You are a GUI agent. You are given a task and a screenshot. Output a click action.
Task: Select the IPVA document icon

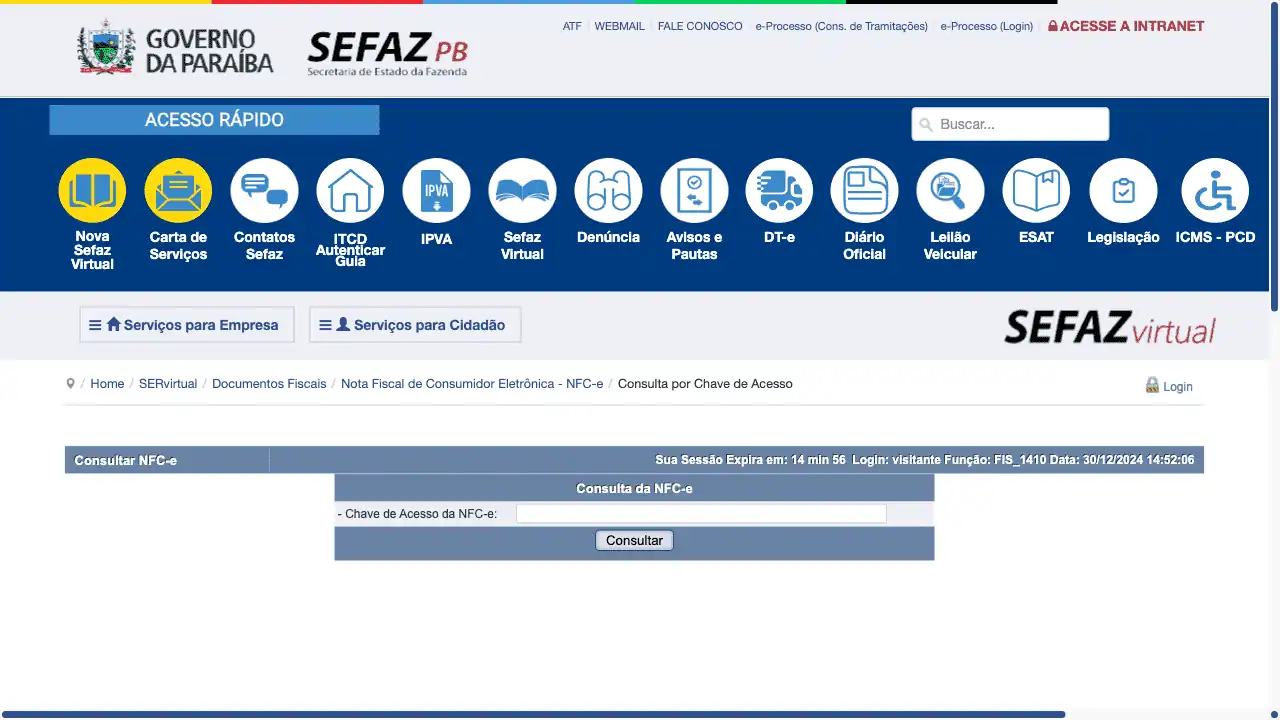click(436, 191)
